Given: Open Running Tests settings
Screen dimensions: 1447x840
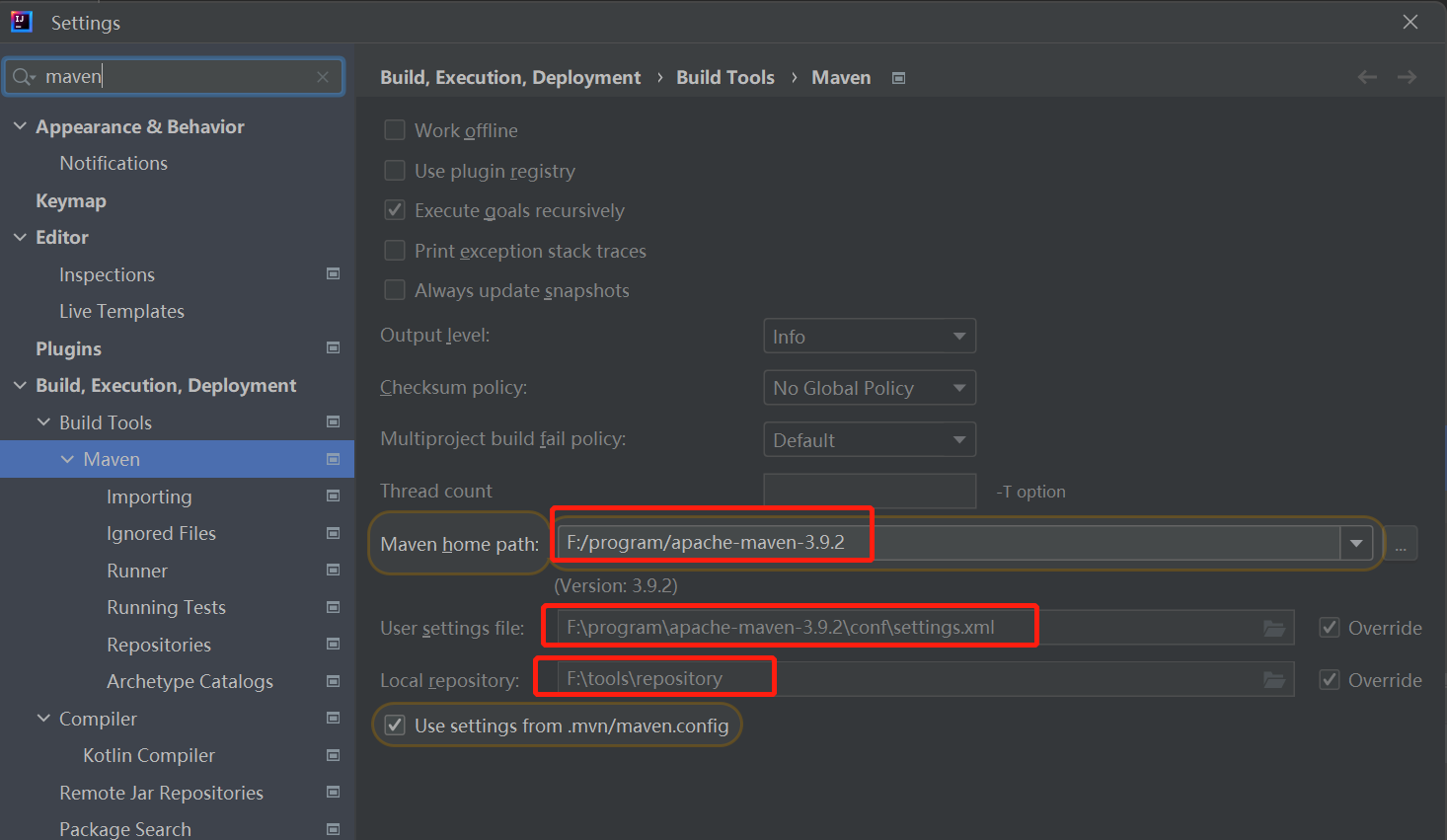Looking at the screenshot, I should point(166,607).
